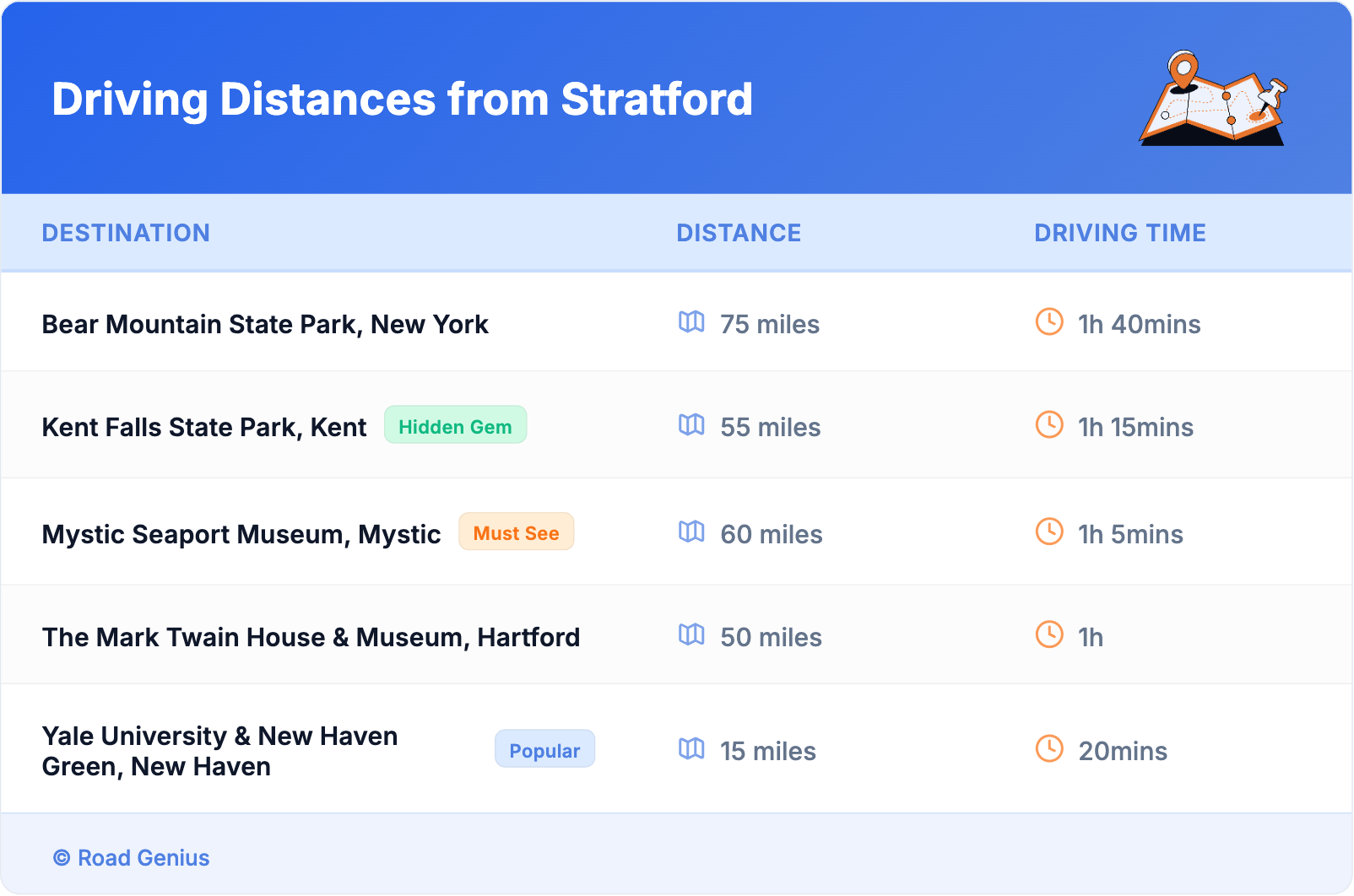Click the map icon beside 75 miles
The width and height of the screenshot is (1354, 896).
pos(691,321)
